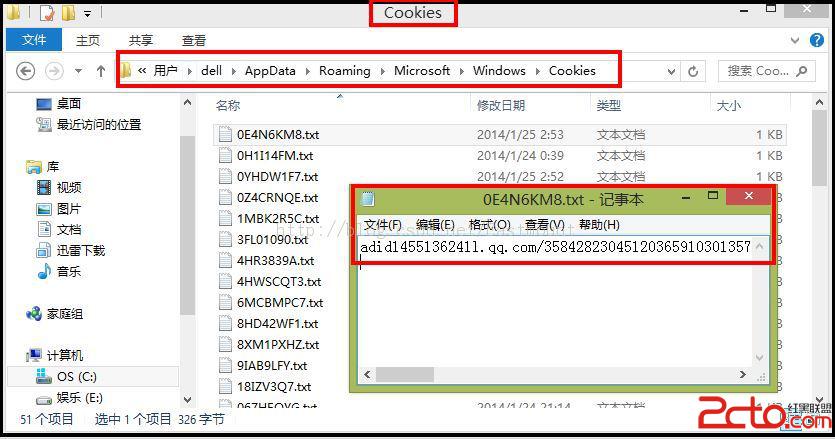The image size is (835, 439).
Task: Click navigation pane scroll down arrow
Action: point(187,399)
